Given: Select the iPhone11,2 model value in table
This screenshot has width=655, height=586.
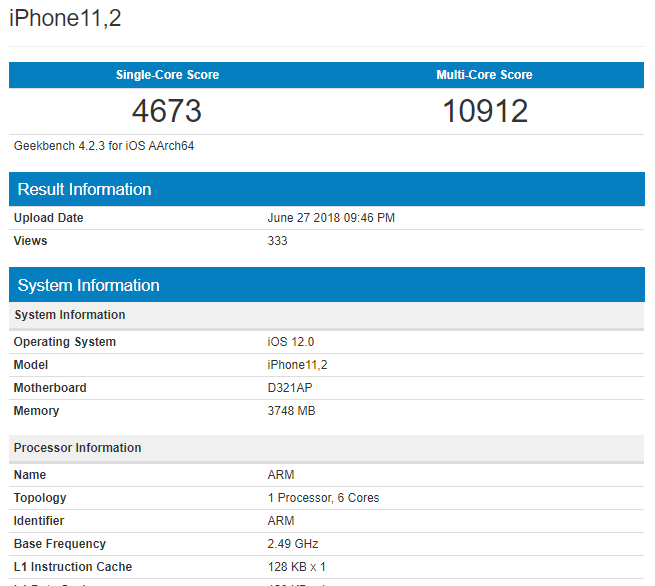Looking at the screenshot, I should click(x=297, y=365).
